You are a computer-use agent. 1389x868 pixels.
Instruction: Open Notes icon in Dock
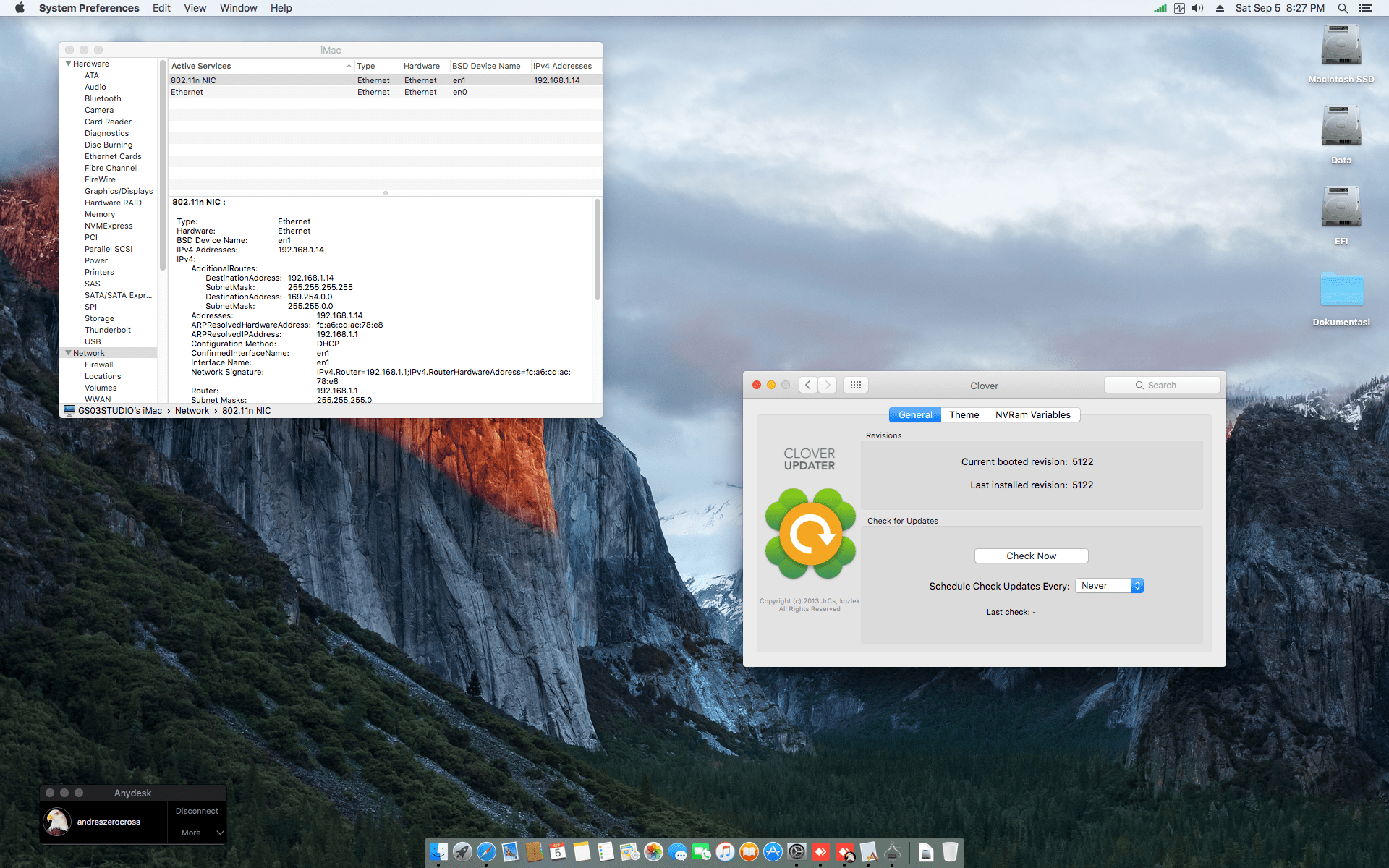(x=582, y=852)
